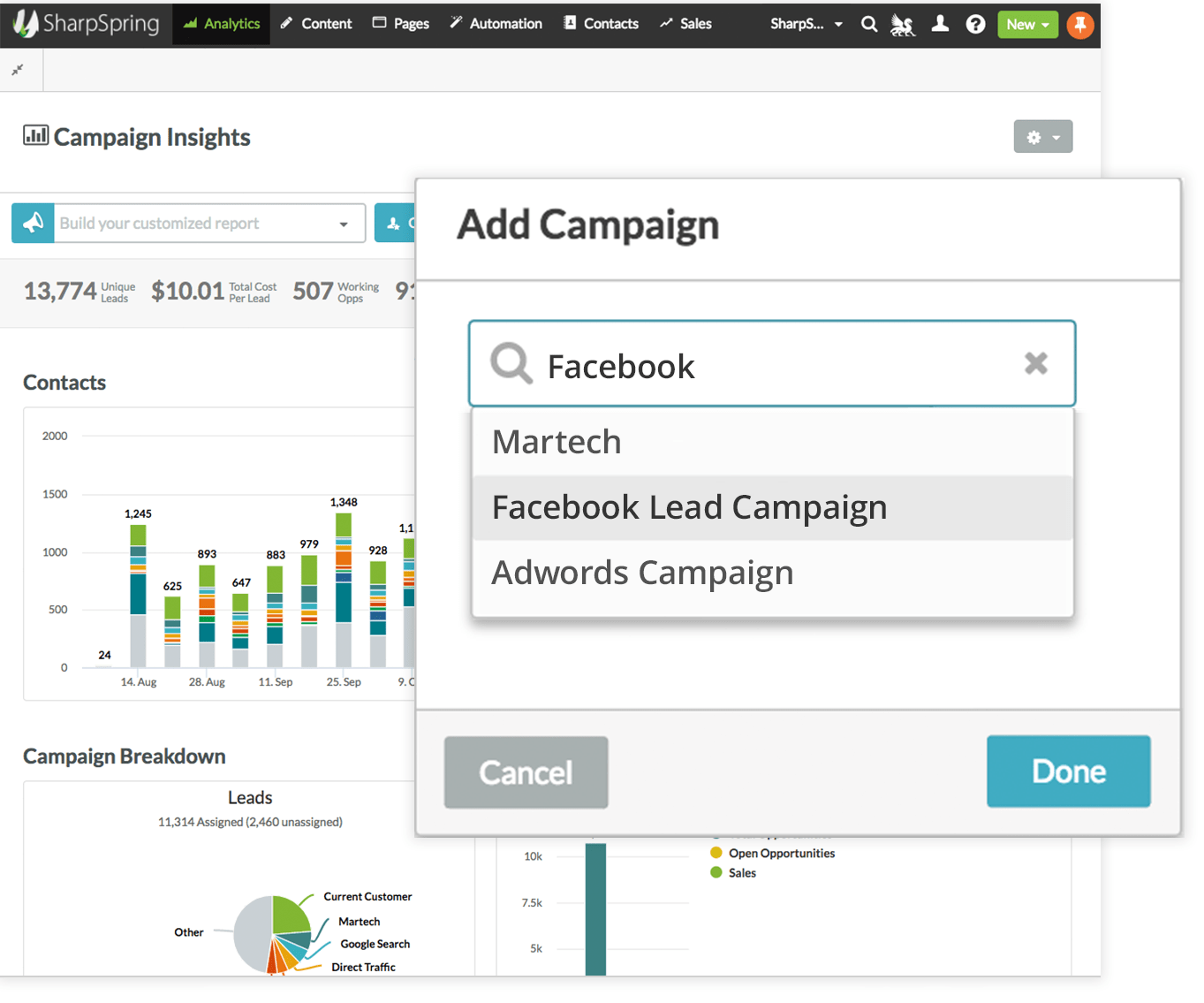Open the Analytics menu
Image resolution: width=1204 pixels, height=1003 pixels.
(222, 24)
